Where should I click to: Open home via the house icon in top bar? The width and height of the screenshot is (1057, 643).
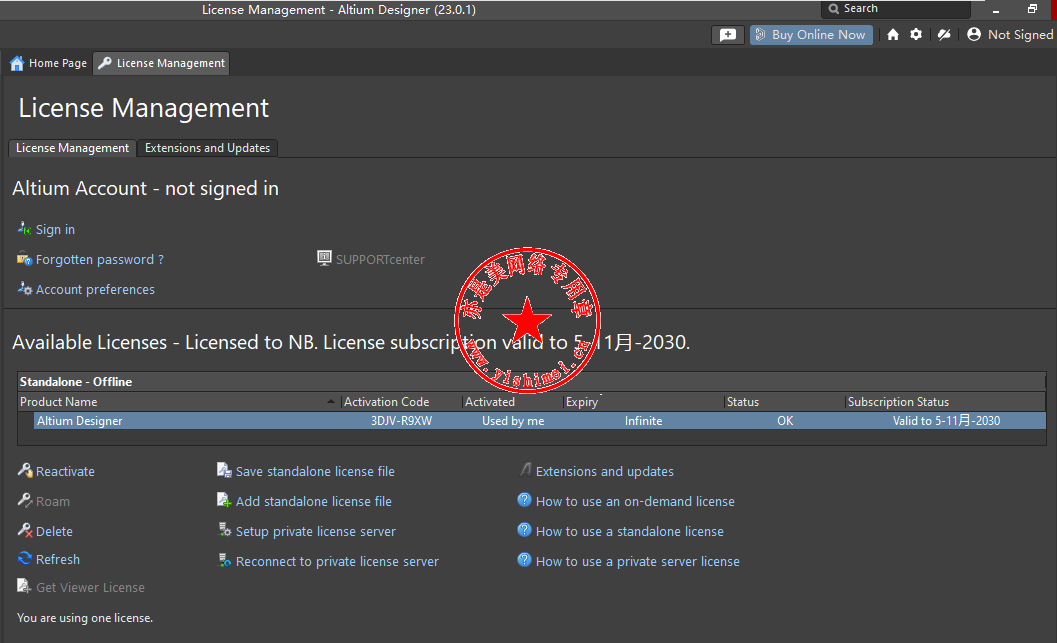coord(893,34)
